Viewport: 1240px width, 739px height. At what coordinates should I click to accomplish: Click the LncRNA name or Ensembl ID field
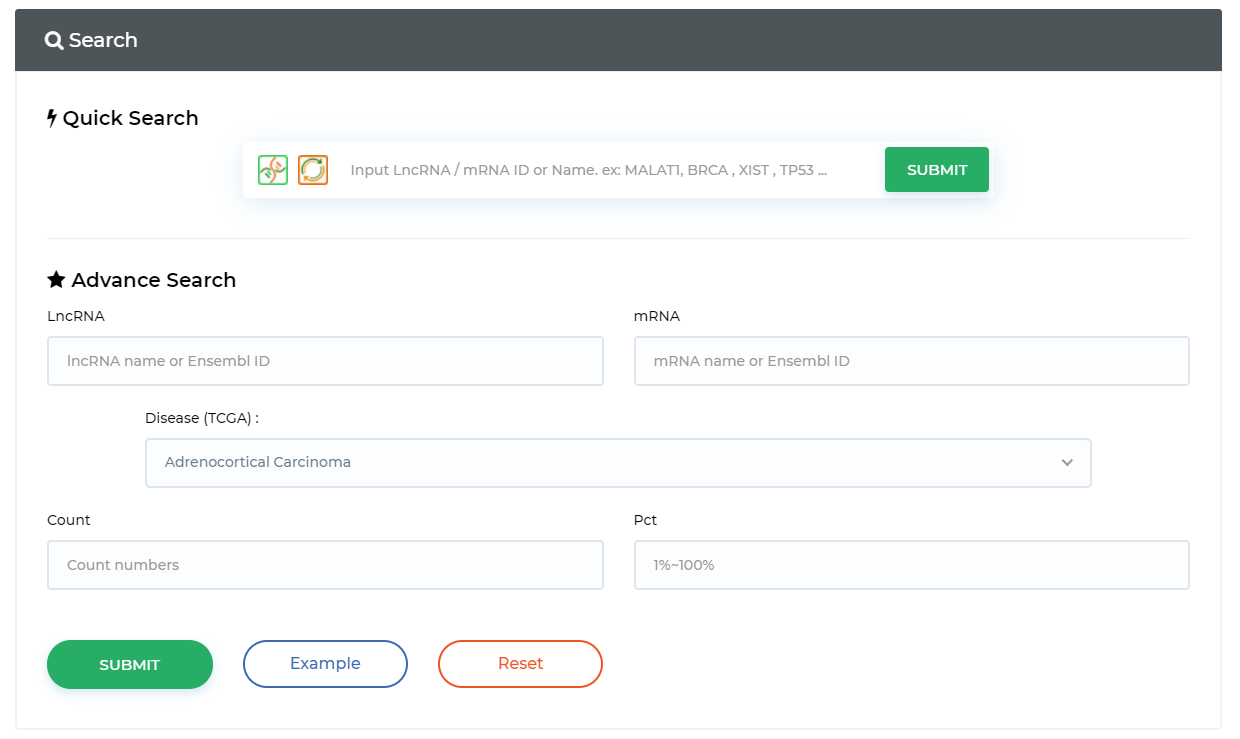click(325, 361)
